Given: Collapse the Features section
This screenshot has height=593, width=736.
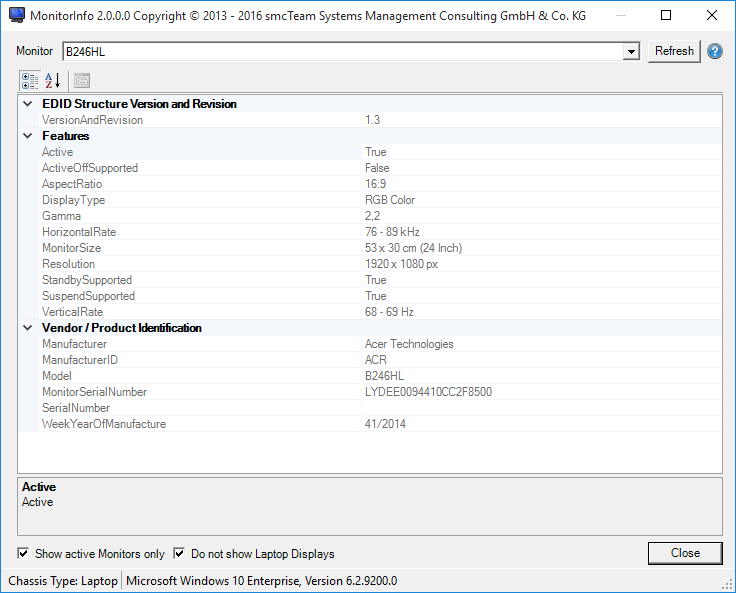Looking at the screenshot, I should tap(28, 136).
